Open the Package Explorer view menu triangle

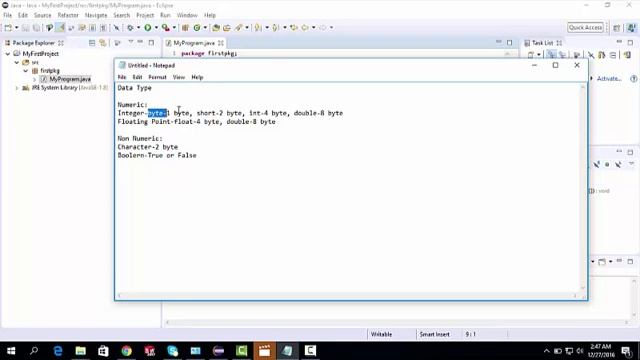(x=131, y=42)
